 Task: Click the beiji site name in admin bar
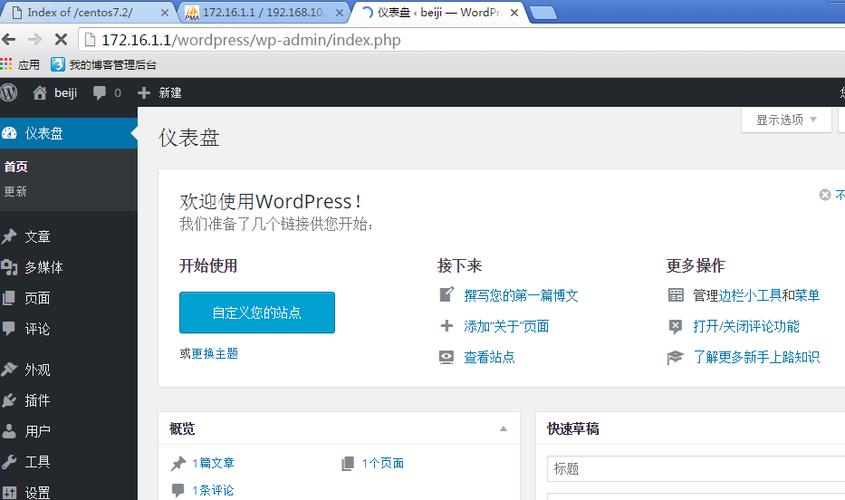[66, 93]
